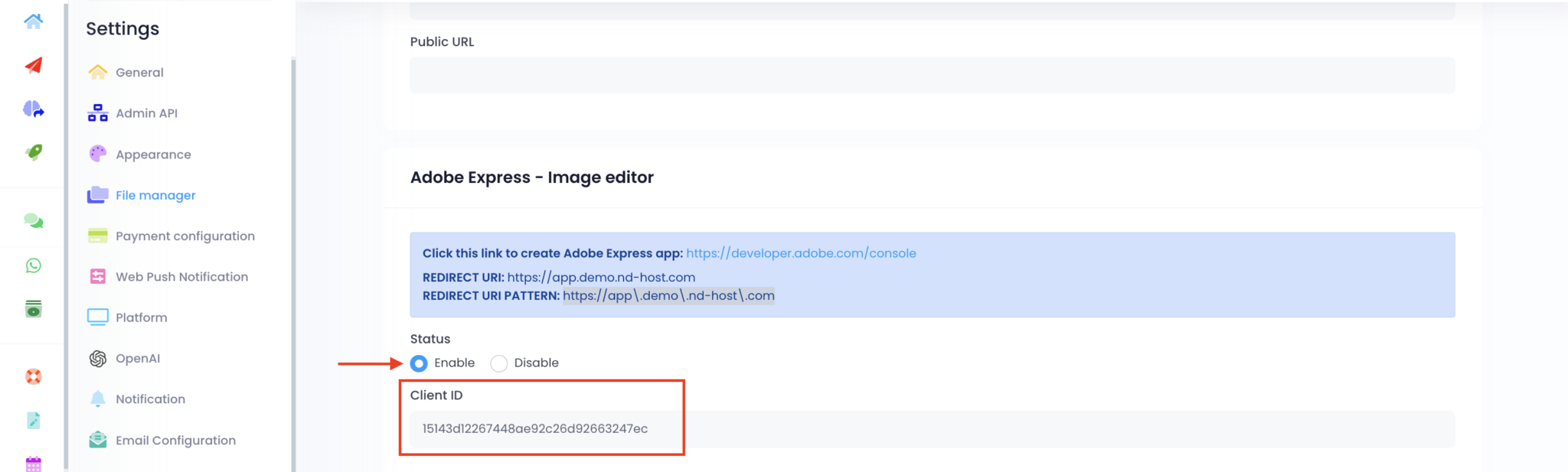1568x472 pixels.
Task: Open Platform settings
Action: [141, 317]
